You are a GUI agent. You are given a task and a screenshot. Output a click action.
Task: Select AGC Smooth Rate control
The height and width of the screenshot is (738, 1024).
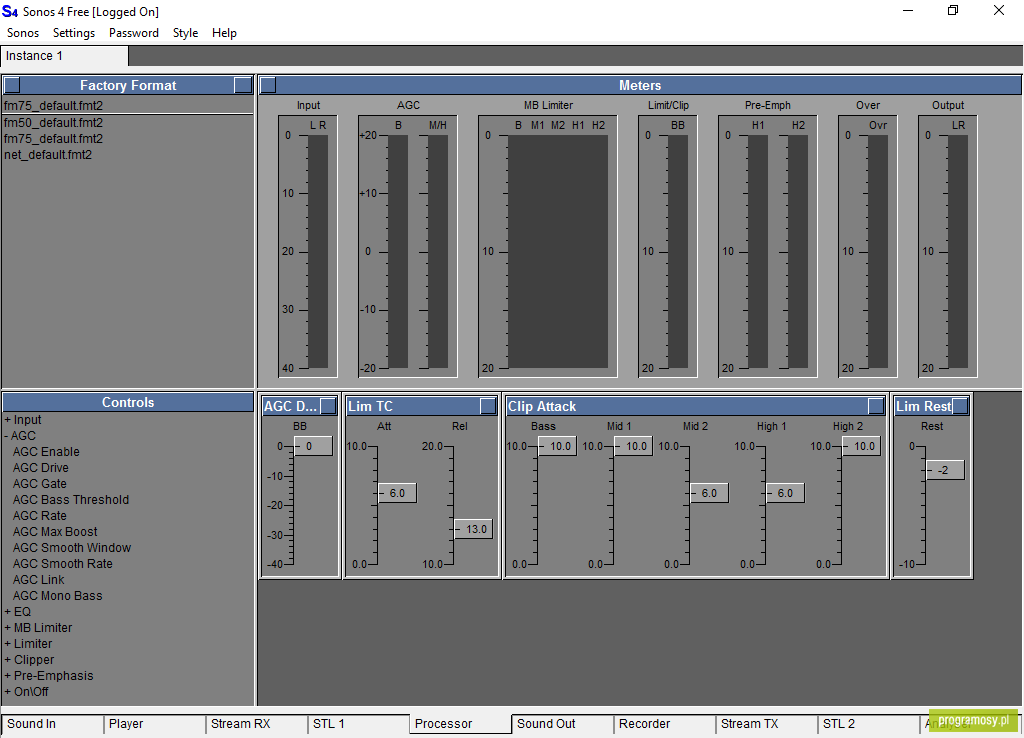tap(63, 564)
